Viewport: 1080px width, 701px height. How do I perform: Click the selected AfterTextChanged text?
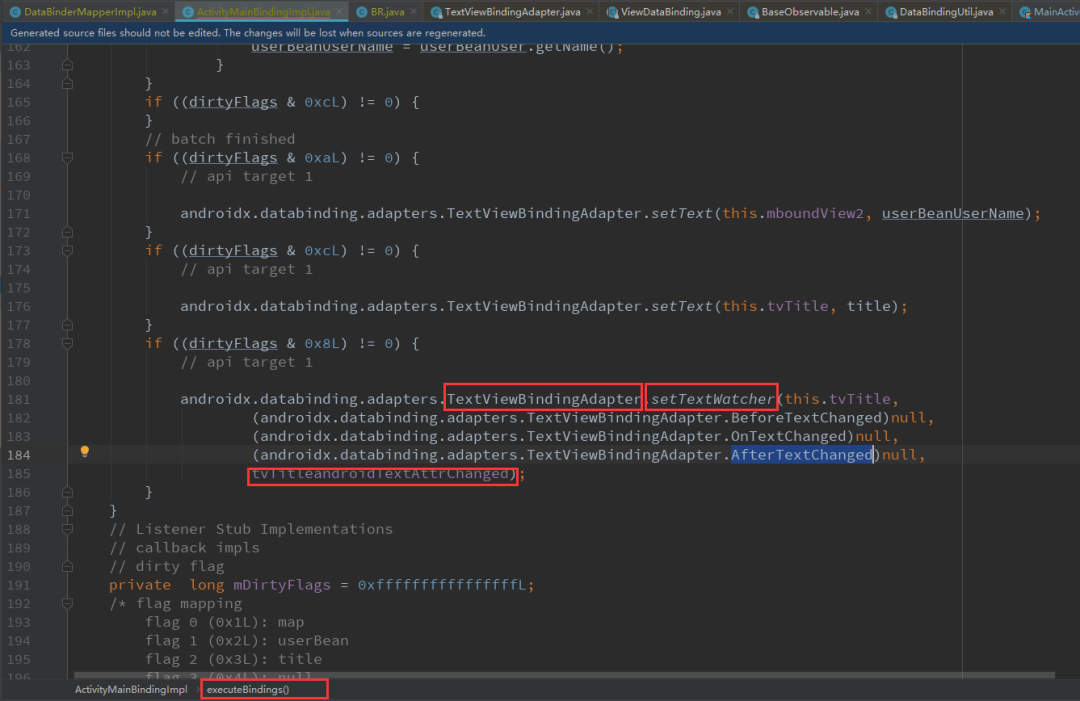(802, 454)
